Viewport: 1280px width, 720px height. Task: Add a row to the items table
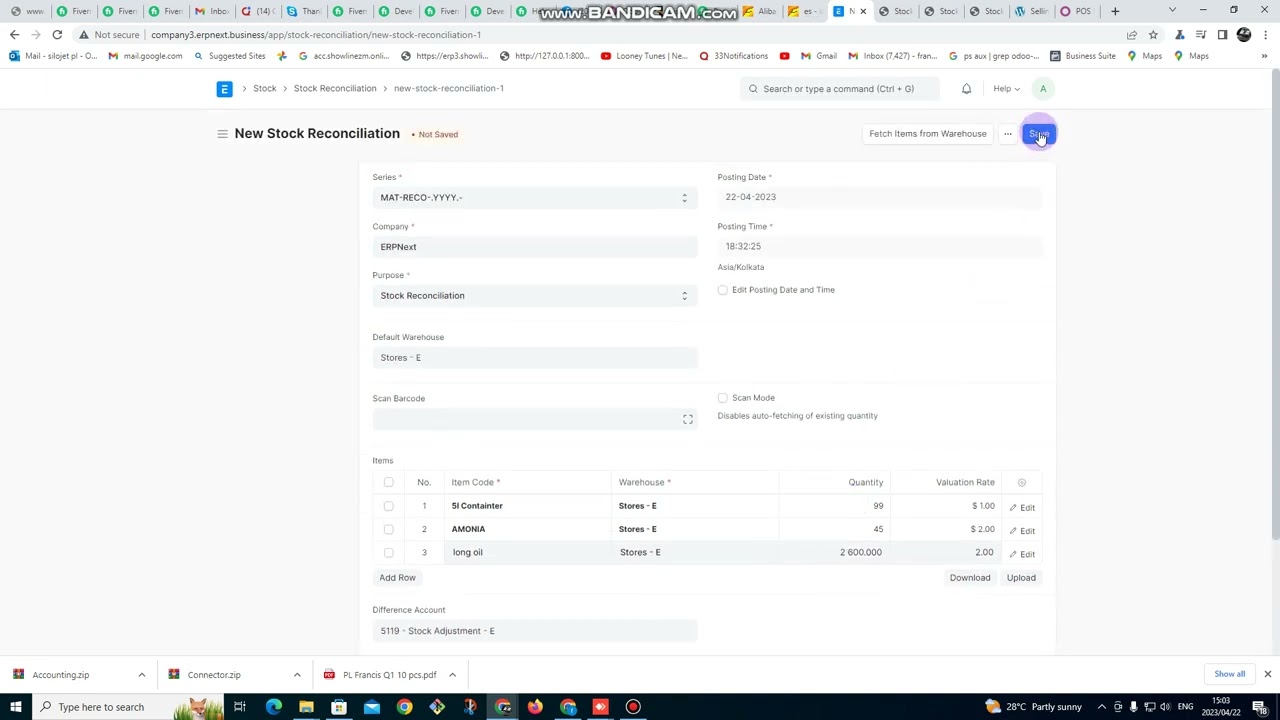point(397,578)
